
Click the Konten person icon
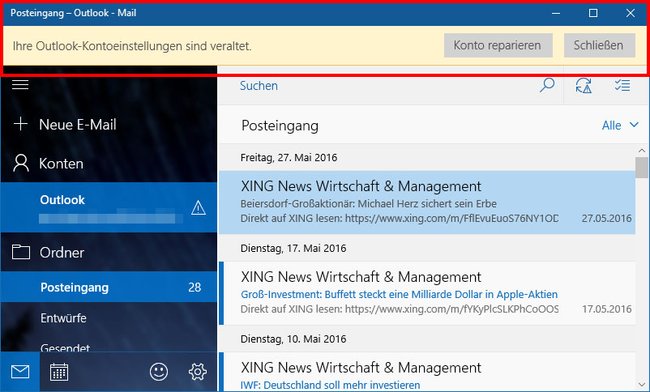click(x=21, y=163)
